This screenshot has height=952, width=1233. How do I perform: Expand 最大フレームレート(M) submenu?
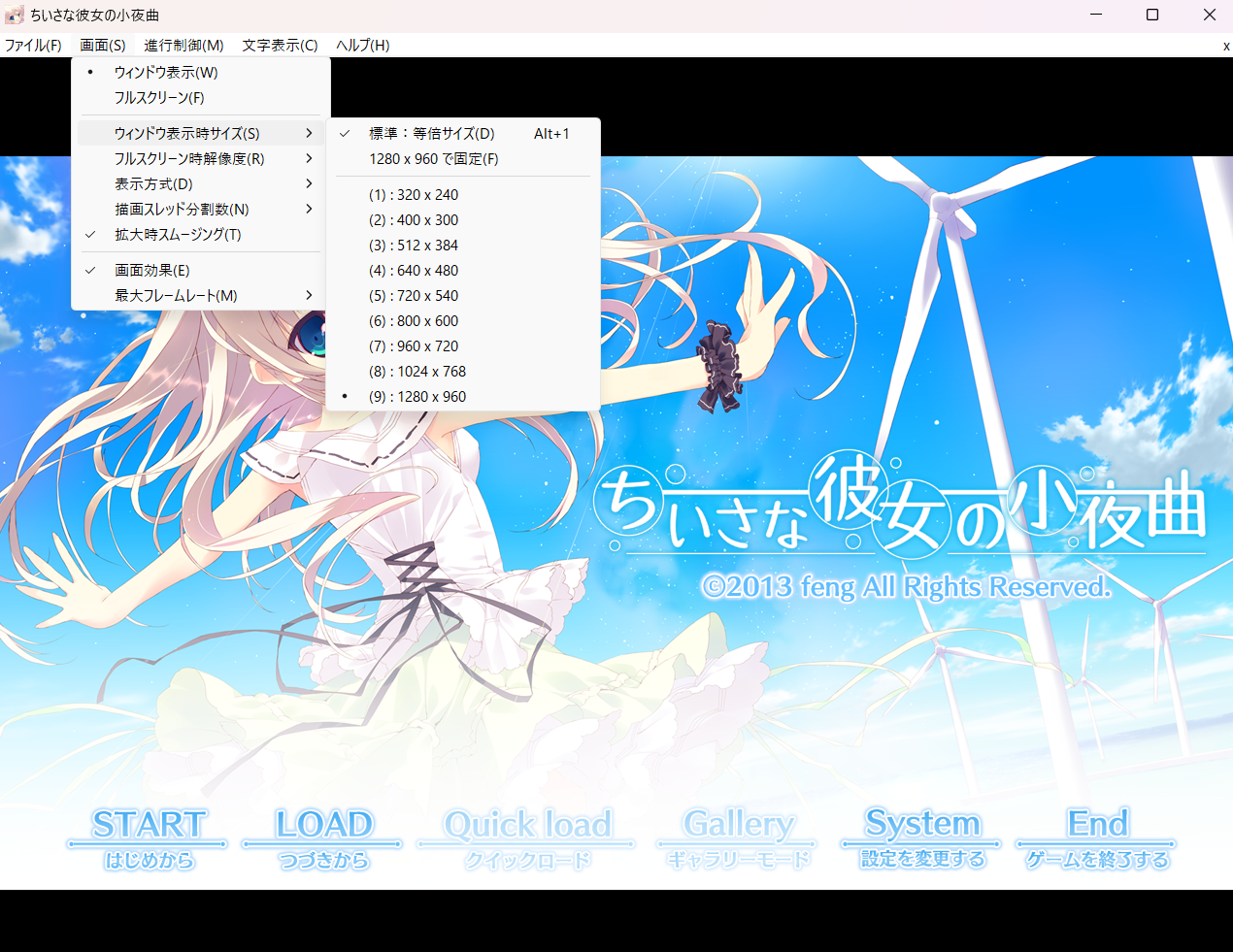tap(201, 295)
